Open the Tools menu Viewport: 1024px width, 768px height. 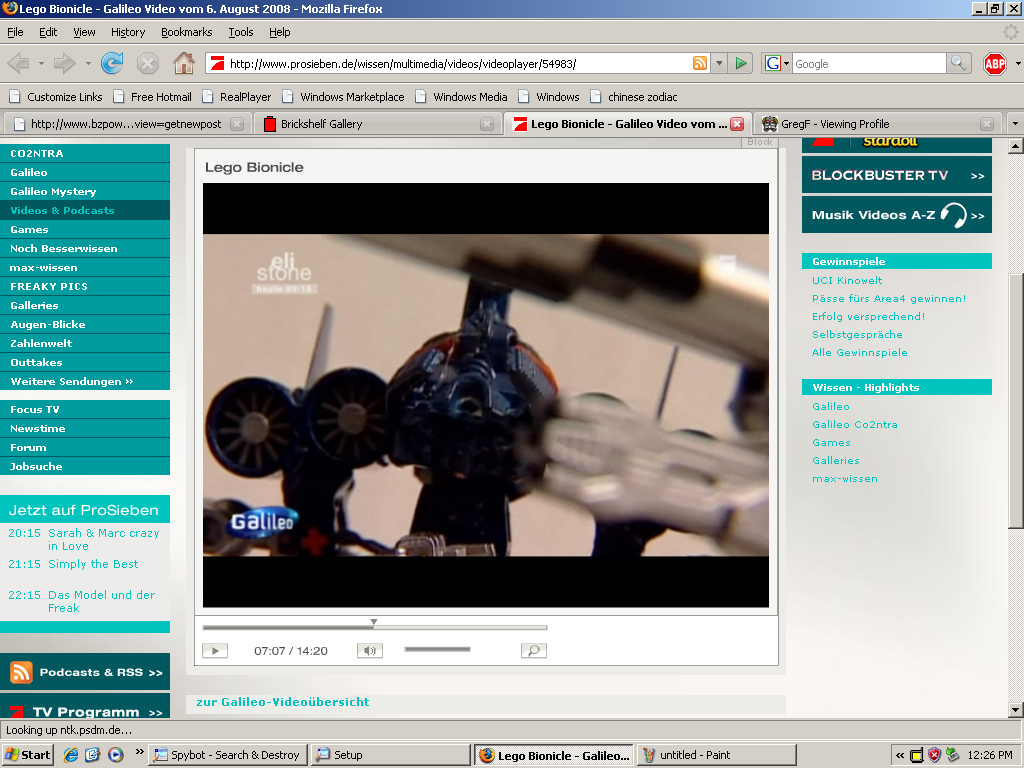[x=240, y=32]
